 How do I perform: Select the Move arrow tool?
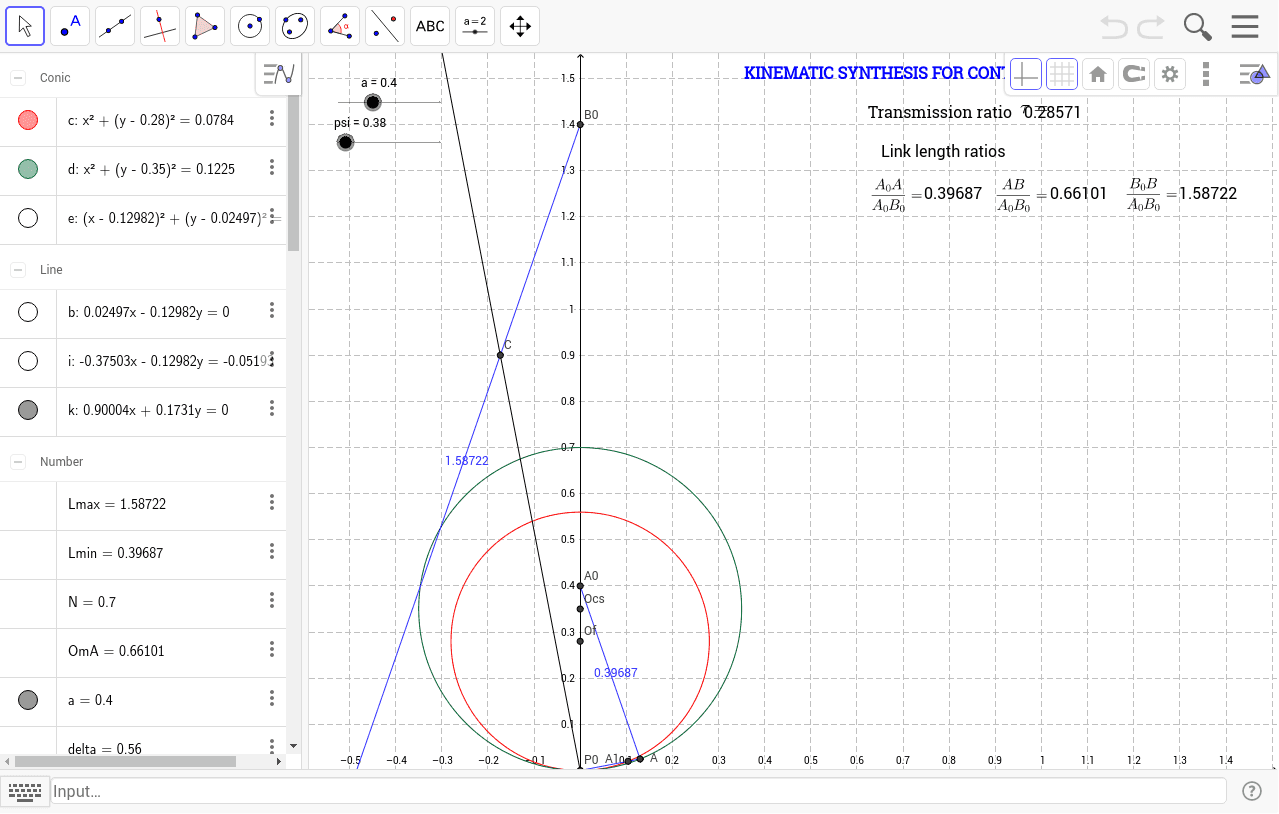(25, 26)
